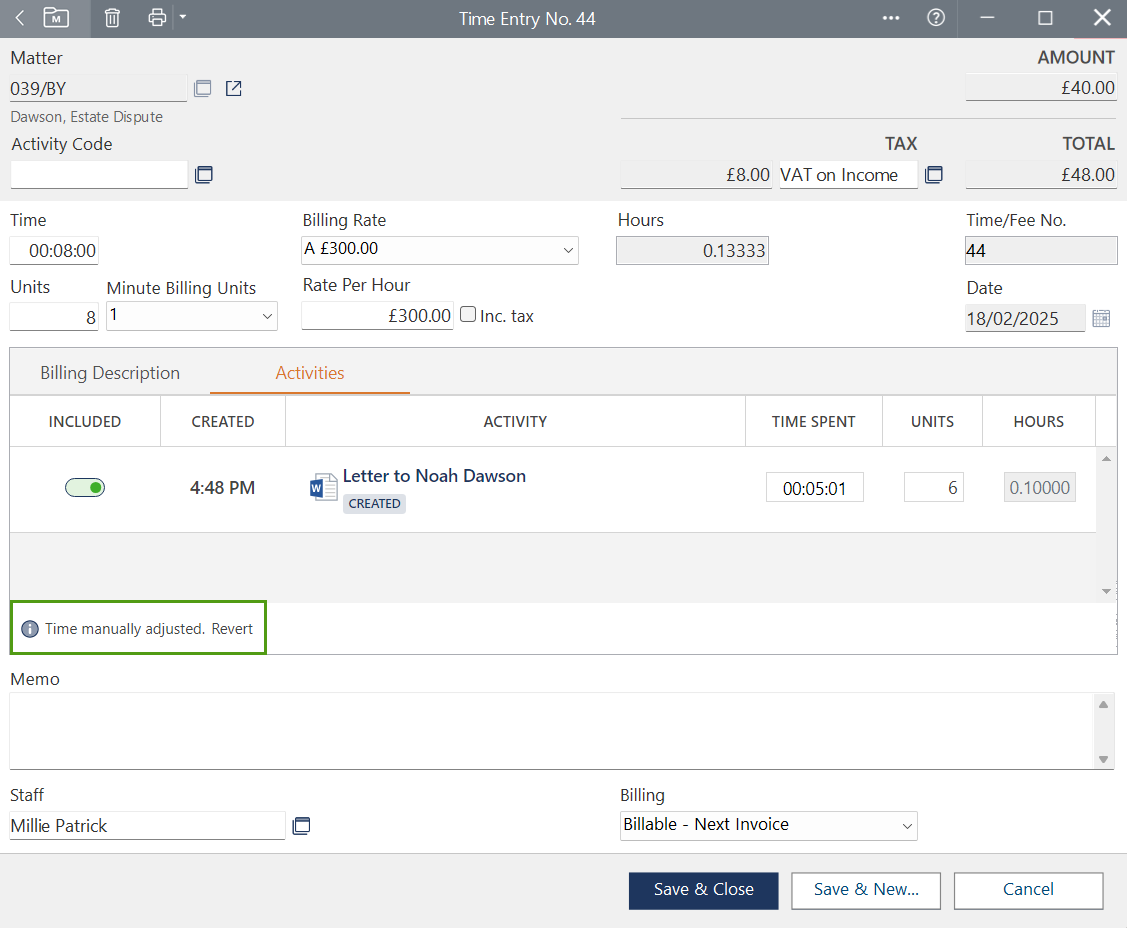Toggle the Included switch for Letter activity
Viewport: 1127px width, 928px height.
coord(85,488)
